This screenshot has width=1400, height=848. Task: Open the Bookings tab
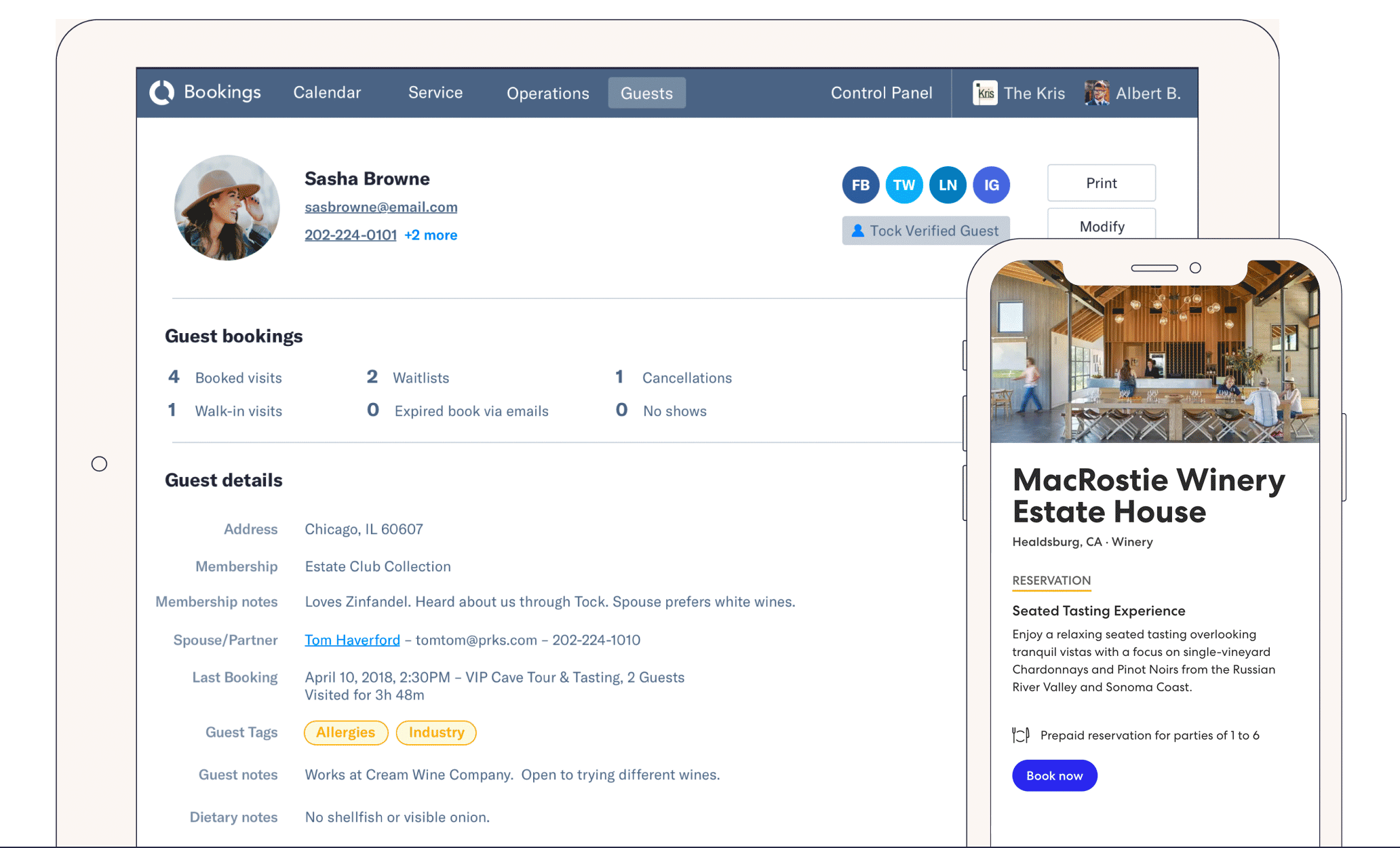[222, 92]
